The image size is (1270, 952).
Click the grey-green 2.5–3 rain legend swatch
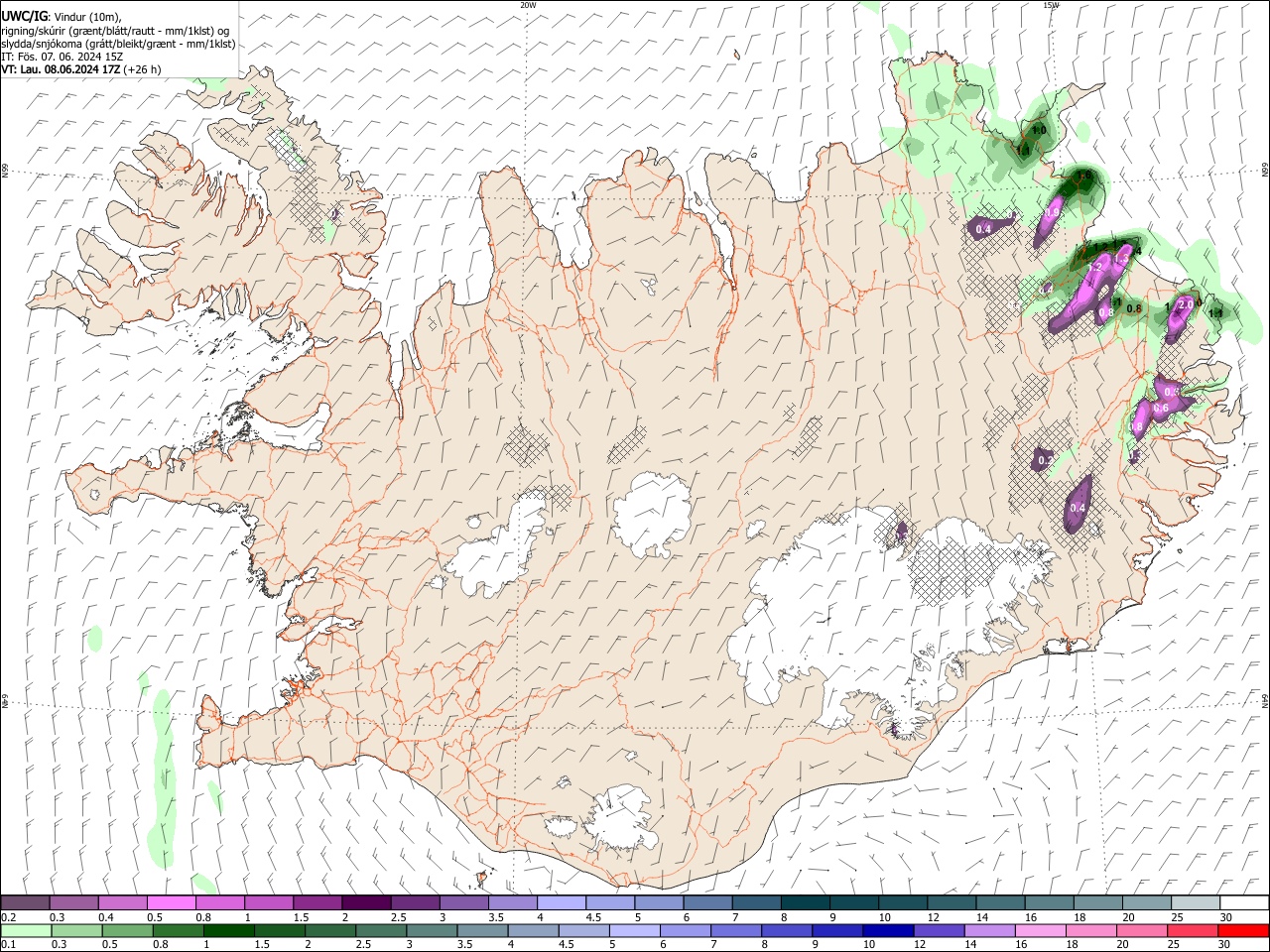click(x=380, y=930)
